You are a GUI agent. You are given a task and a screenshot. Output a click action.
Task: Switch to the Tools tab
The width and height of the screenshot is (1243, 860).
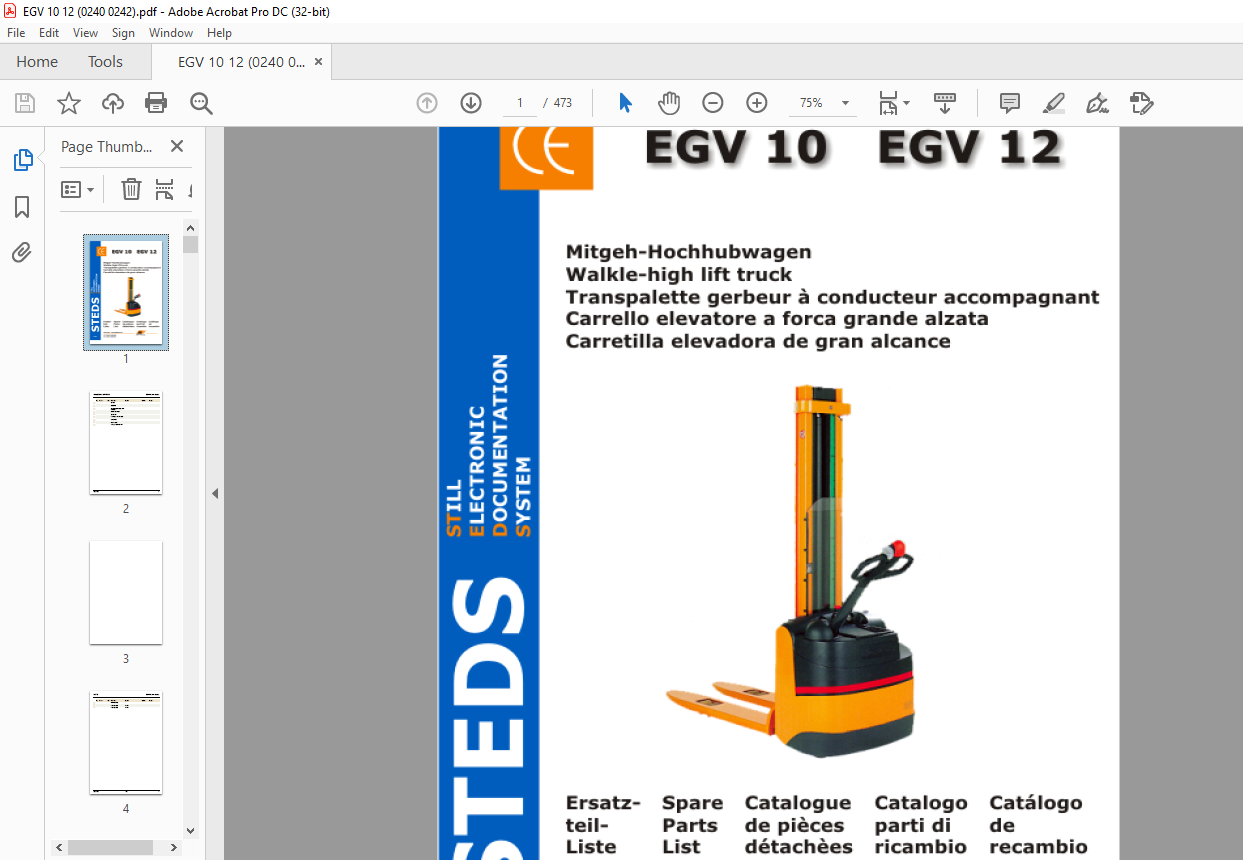(x=105, y=62)
